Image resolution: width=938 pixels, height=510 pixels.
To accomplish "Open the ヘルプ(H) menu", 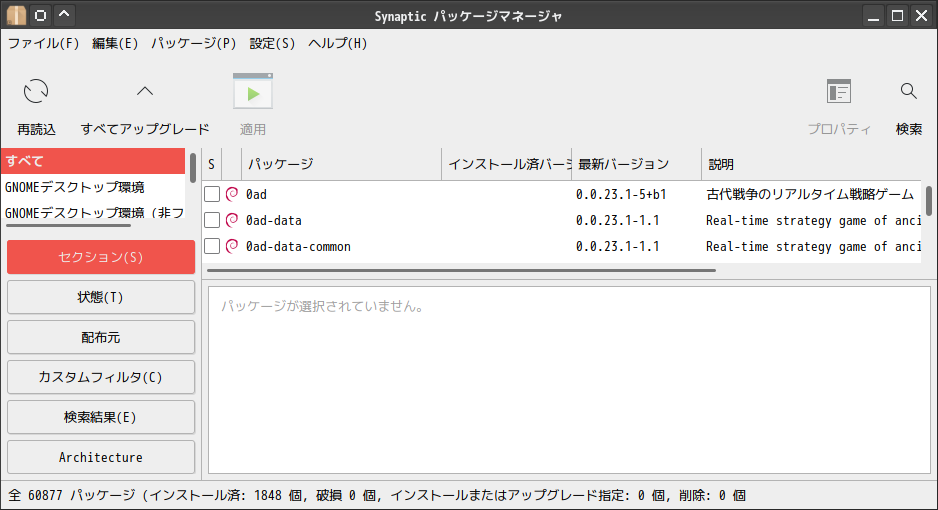I will pyautogui.click(x=337, y=44).
